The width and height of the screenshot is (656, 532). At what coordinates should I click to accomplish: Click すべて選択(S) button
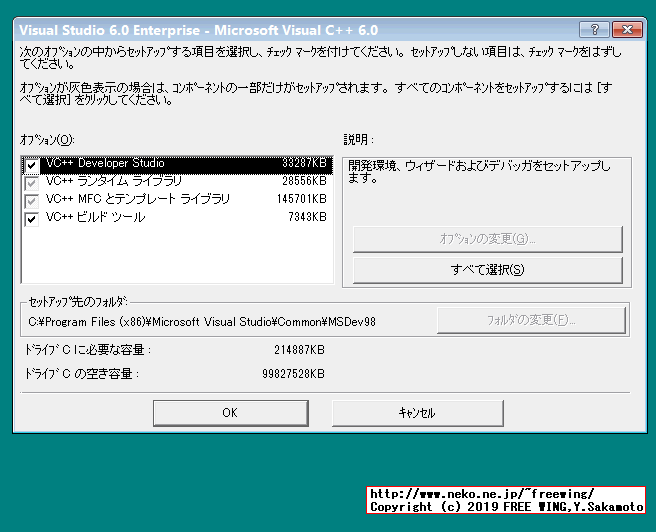[x=487, y=270]
